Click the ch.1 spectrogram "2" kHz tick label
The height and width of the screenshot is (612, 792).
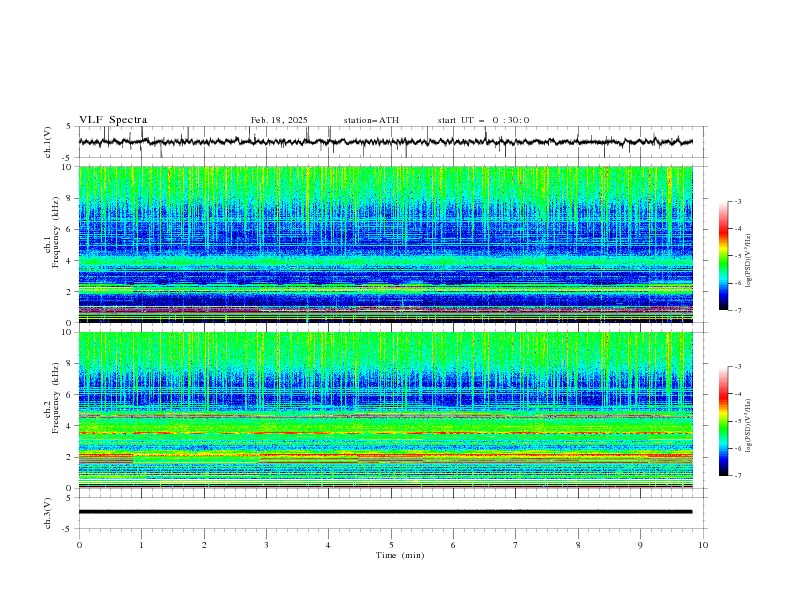coord(71,292)
